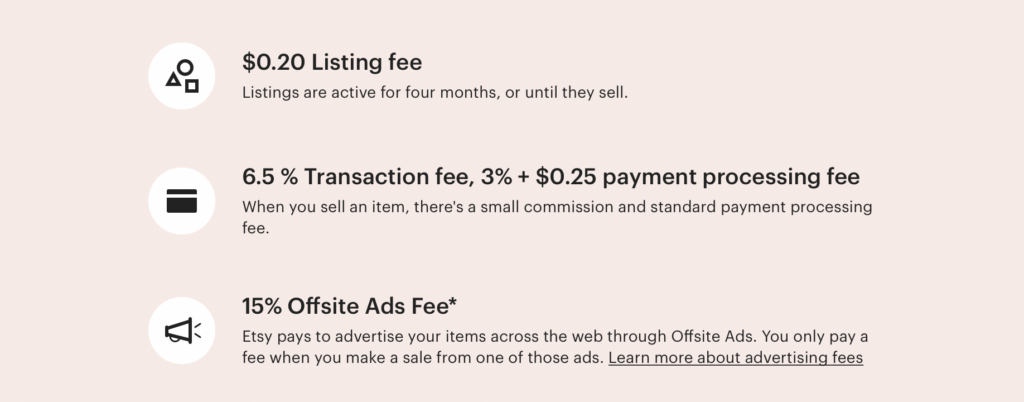Click the circle shape in the listing icon

click(x=185, y=67)
